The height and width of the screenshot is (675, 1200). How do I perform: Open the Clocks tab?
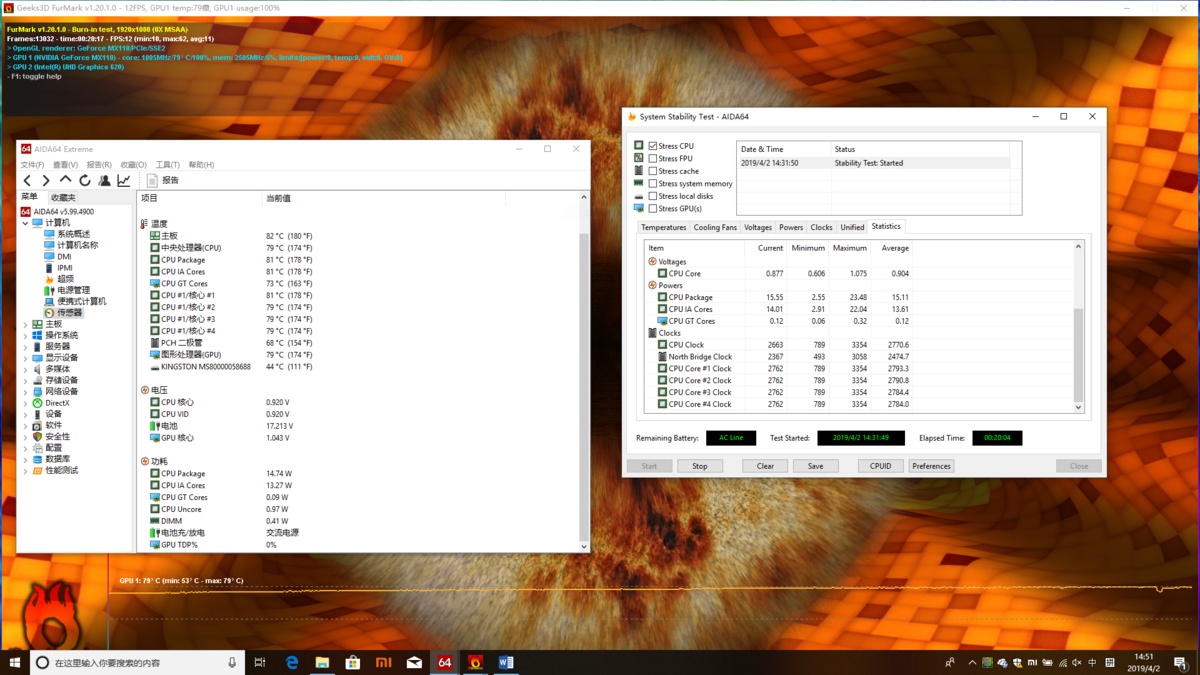click(x=821, y=227)
